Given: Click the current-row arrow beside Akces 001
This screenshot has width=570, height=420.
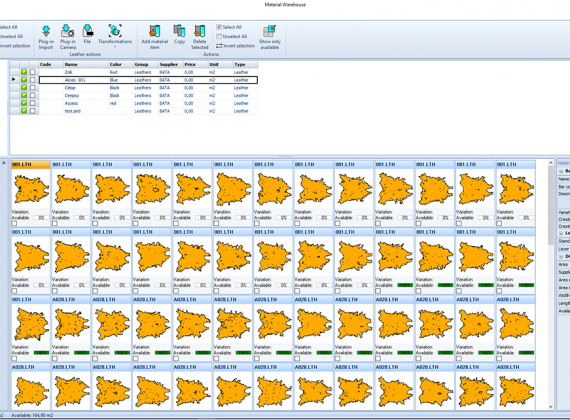Looking at the screenshot, I should (x=14, y=79).
